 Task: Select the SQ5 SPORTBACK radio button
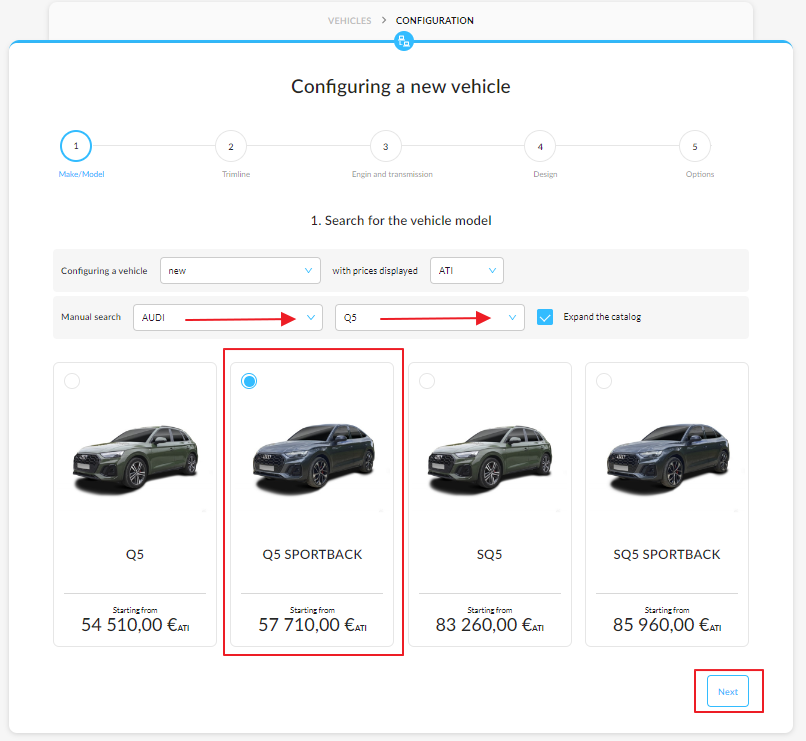point(604,381)
